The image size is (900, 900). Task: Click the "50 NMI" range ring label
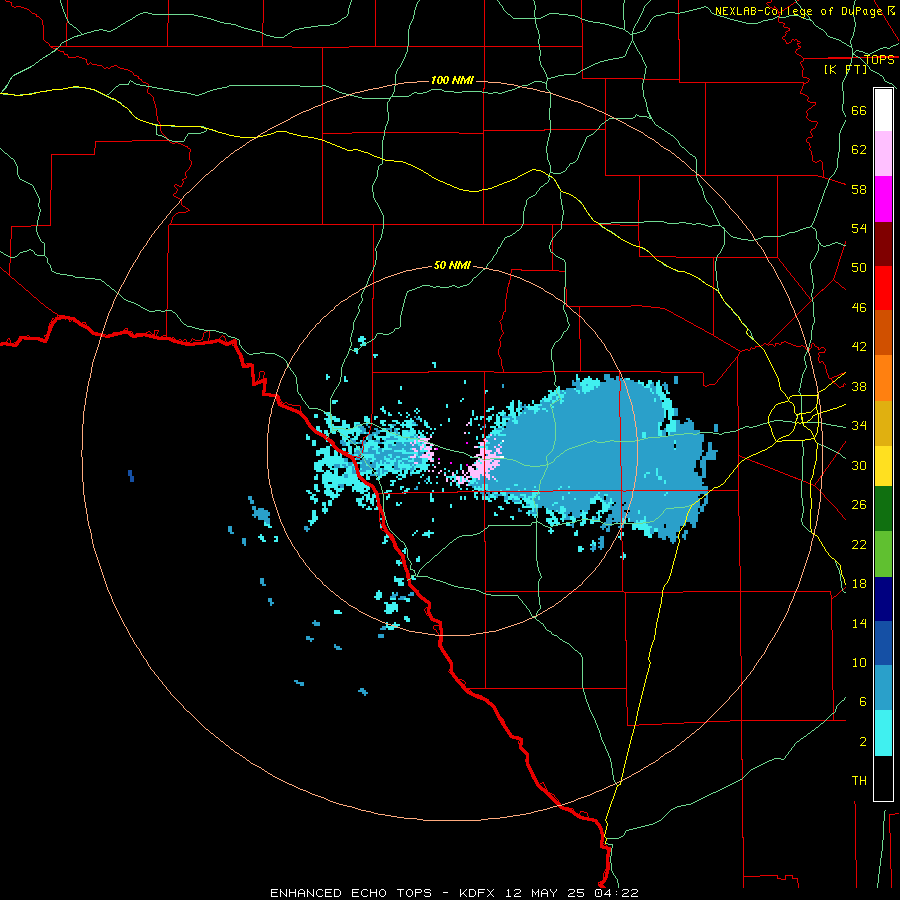[452, 265]
